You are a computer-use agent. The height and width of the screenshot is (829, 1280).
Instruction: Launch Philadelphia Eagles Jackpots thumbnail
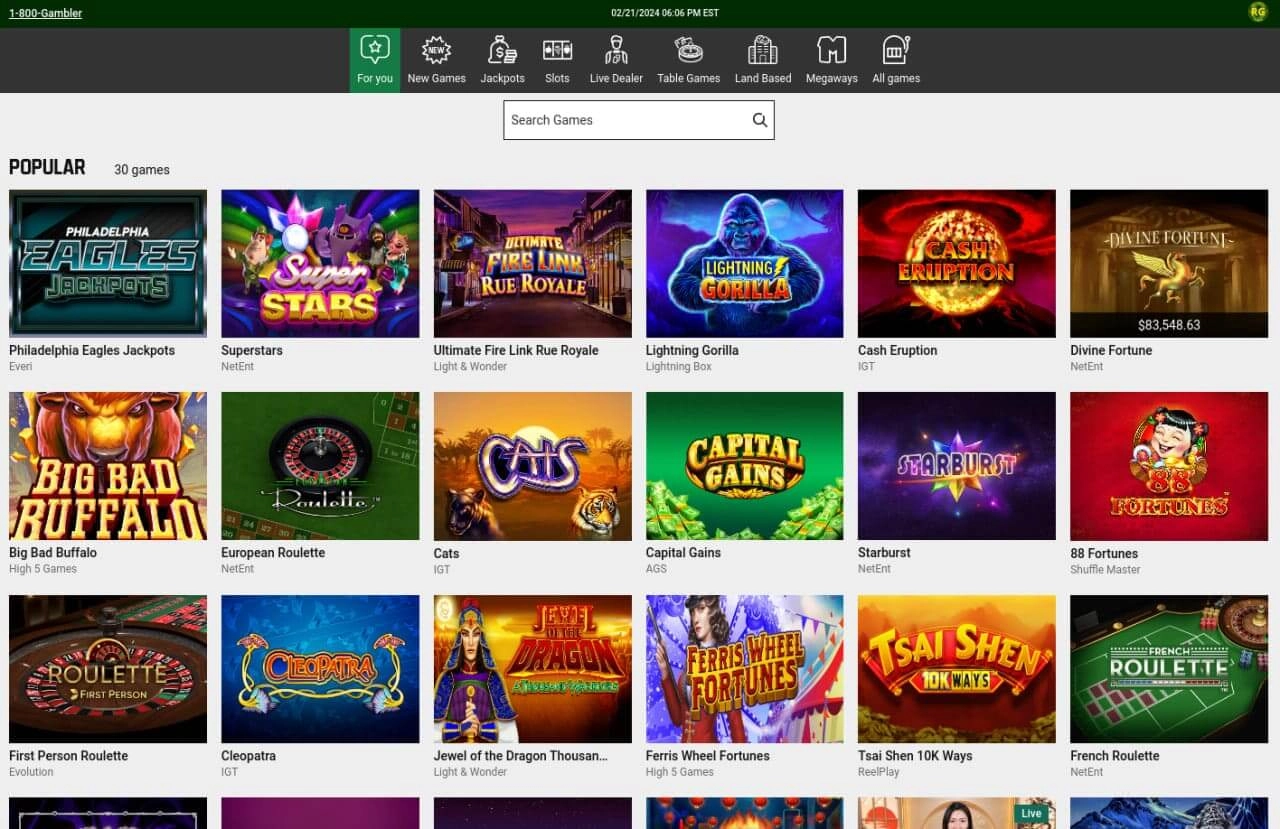[x=108, y=264]
